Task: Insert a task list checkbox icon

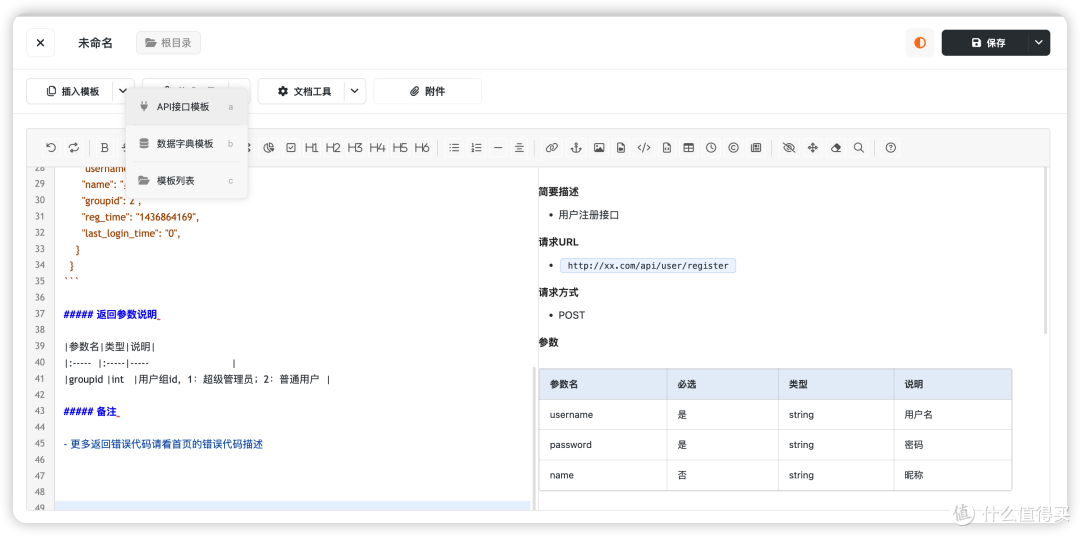Action: pyautogui.click(x=291, y=147)
